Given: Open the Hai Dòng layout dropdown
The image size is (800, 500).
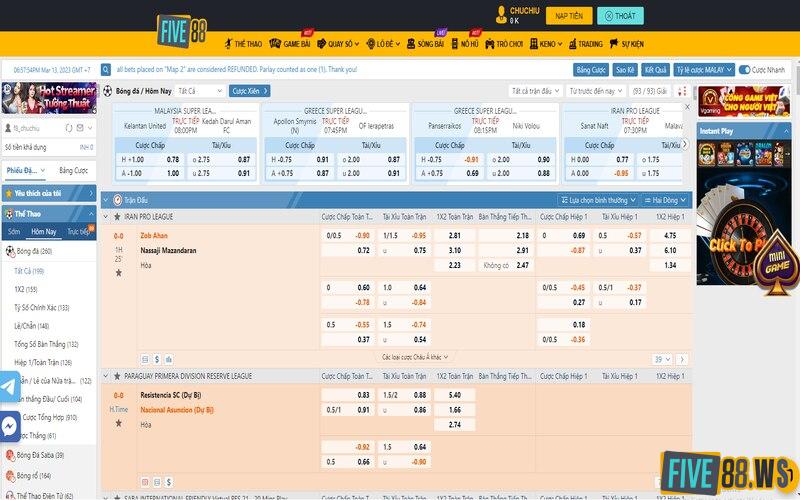Looking at the screenshot, I should click(665, 200).
